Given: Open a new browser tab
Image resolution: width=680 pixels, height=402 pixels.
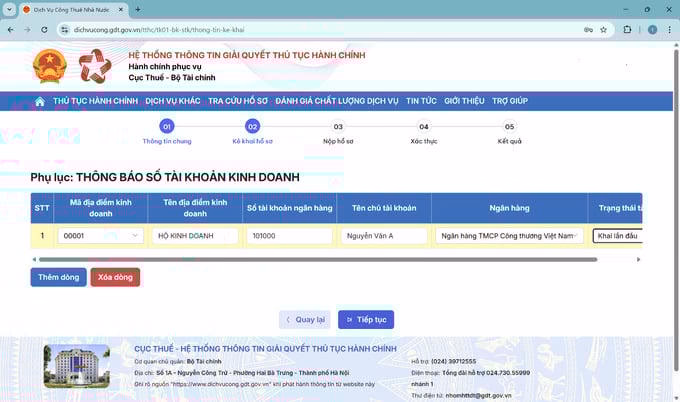Looking at the screenshot, I should click(x=136, y=9).
